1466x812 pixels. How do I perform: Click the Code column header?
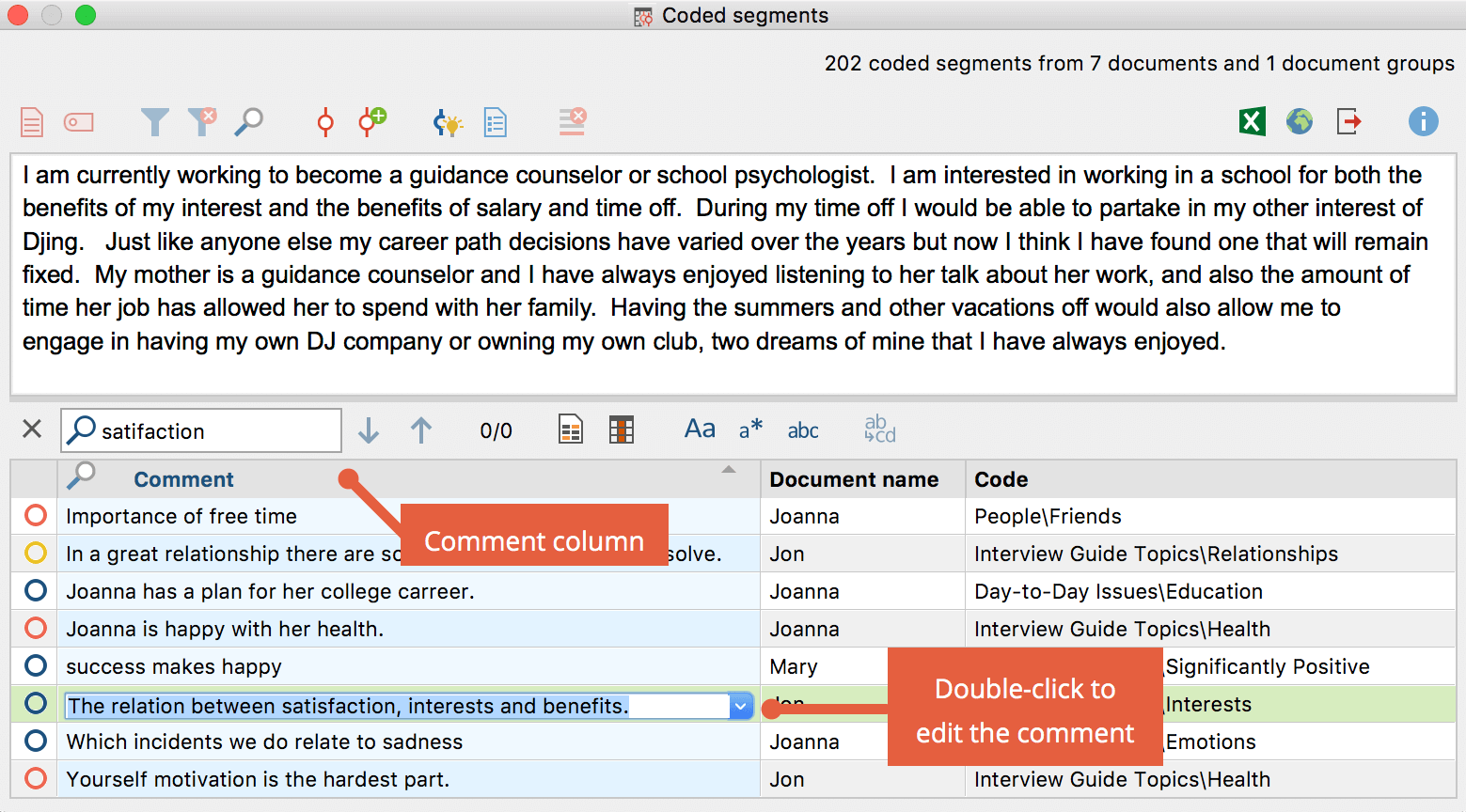[1001, 479]
